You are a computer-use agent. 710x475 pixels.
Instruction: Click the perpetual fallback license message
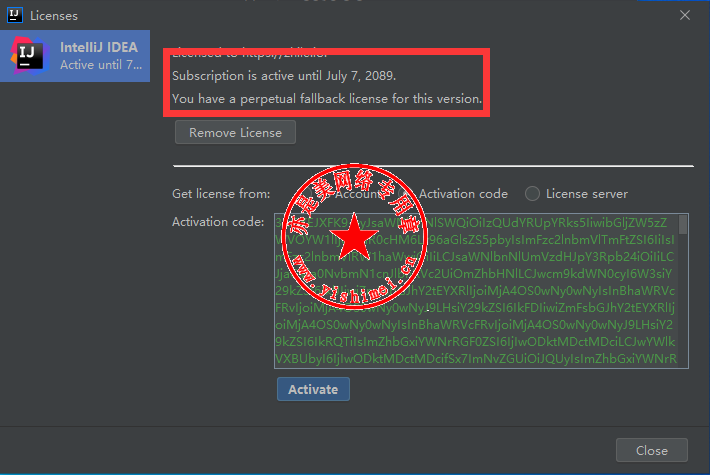(x=327, y=99)
